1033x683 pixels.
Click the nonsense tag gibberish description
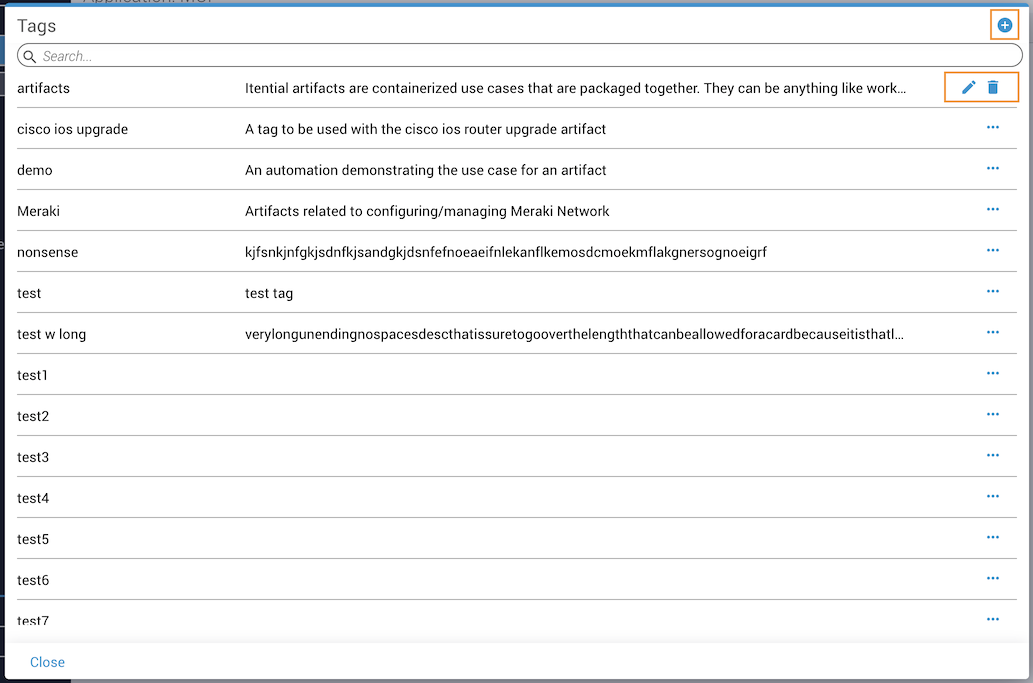point(506,252)
